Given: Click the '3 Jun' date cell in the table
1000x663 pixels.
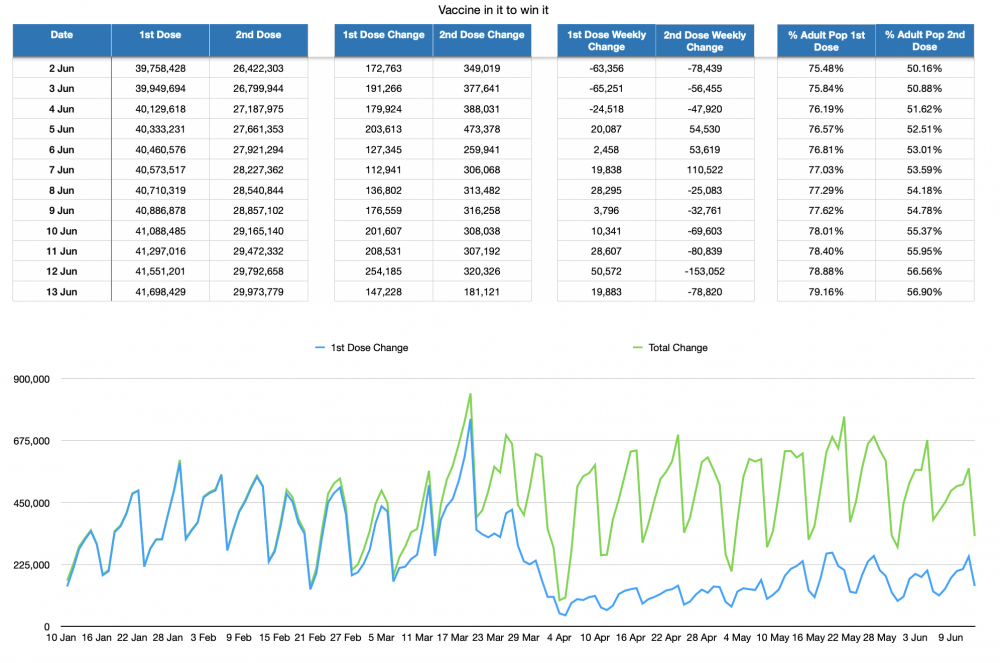Looking at the screenshot, I should pyautogui.click(x=62, y=89).
